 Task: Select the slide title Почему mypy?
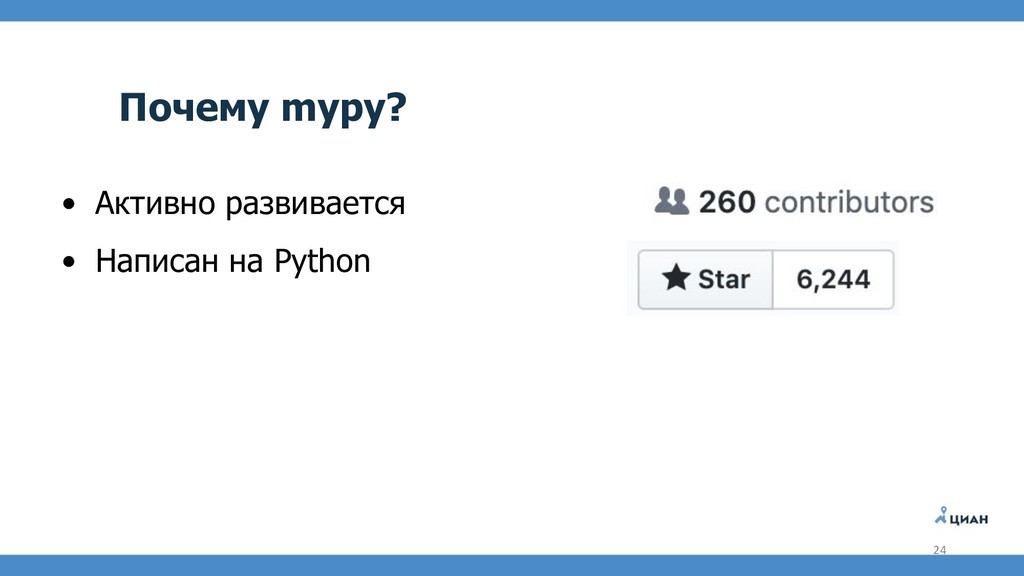[x=263, y=108]
